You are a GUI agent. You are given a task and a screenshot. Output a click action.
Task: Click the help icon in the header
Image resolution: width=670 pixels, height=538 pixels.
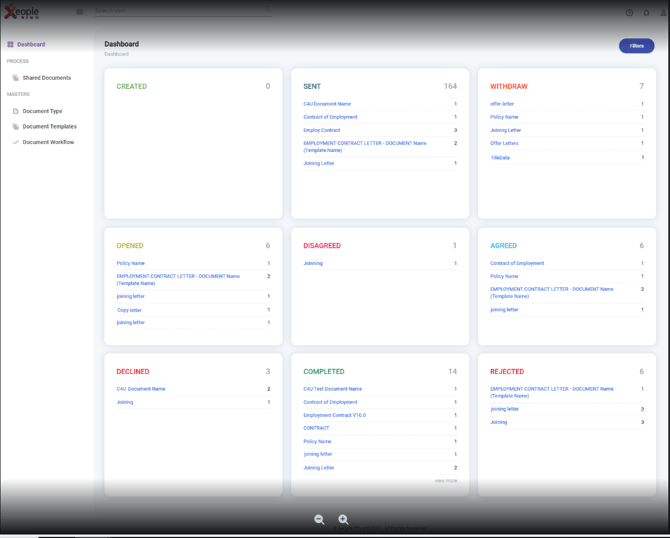coord(629,12)
